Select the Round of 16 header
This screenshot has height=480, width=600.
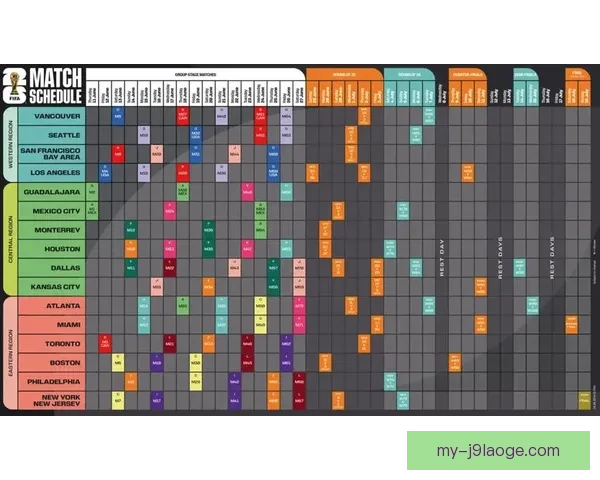pos(409,74)
